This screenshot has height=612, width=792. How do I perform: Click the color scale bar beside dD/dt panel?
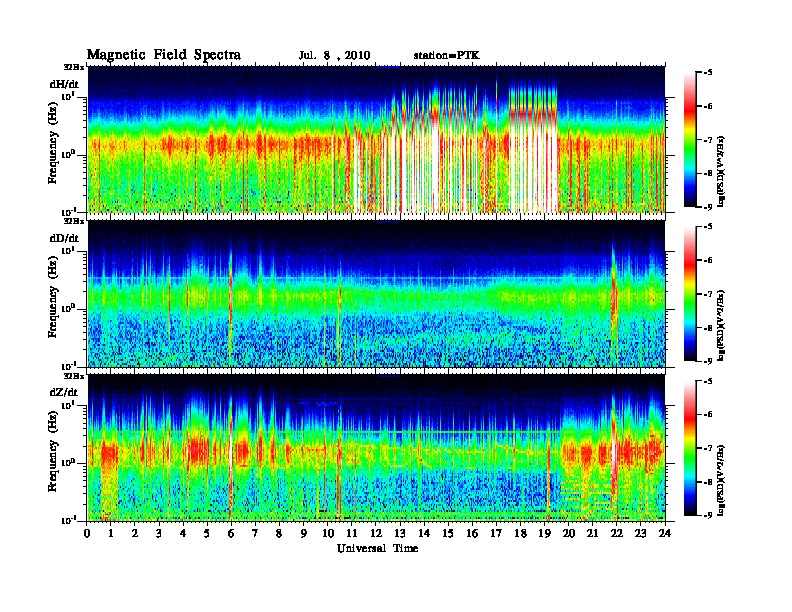689,293
